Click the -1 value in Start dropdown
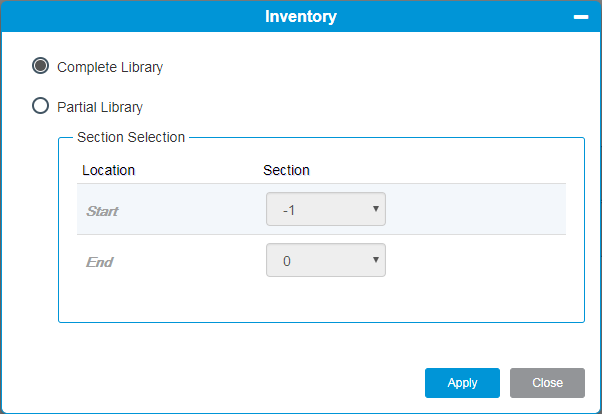Screen dimensions: 602x414 pyautogui.click(x=289, y=210)
